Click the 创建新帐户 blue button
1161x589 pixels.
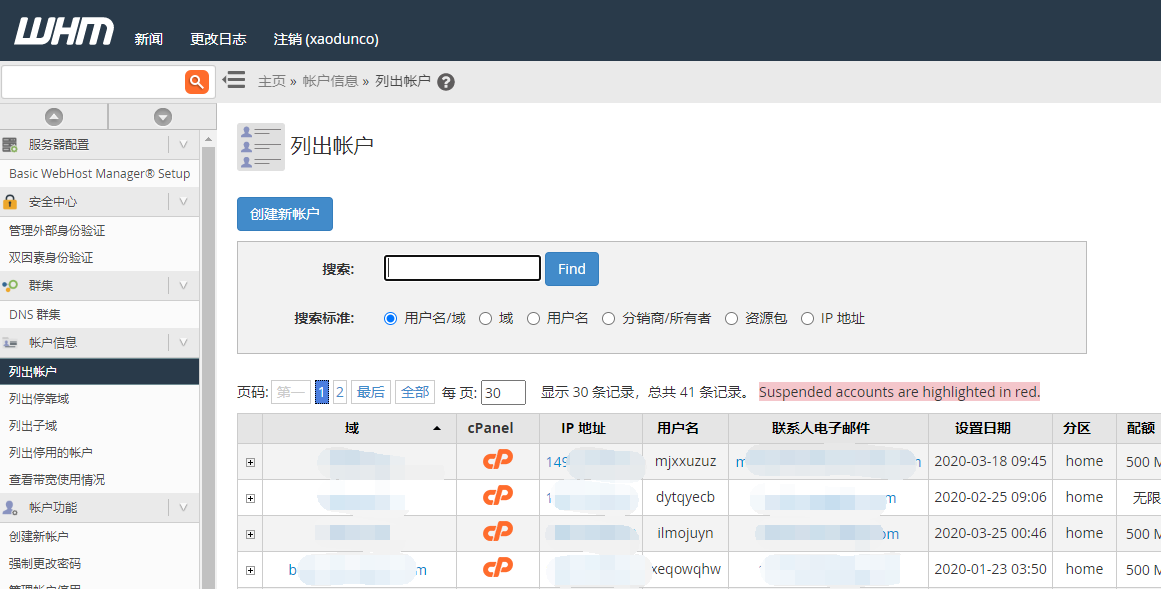click(x=285, y=214)
